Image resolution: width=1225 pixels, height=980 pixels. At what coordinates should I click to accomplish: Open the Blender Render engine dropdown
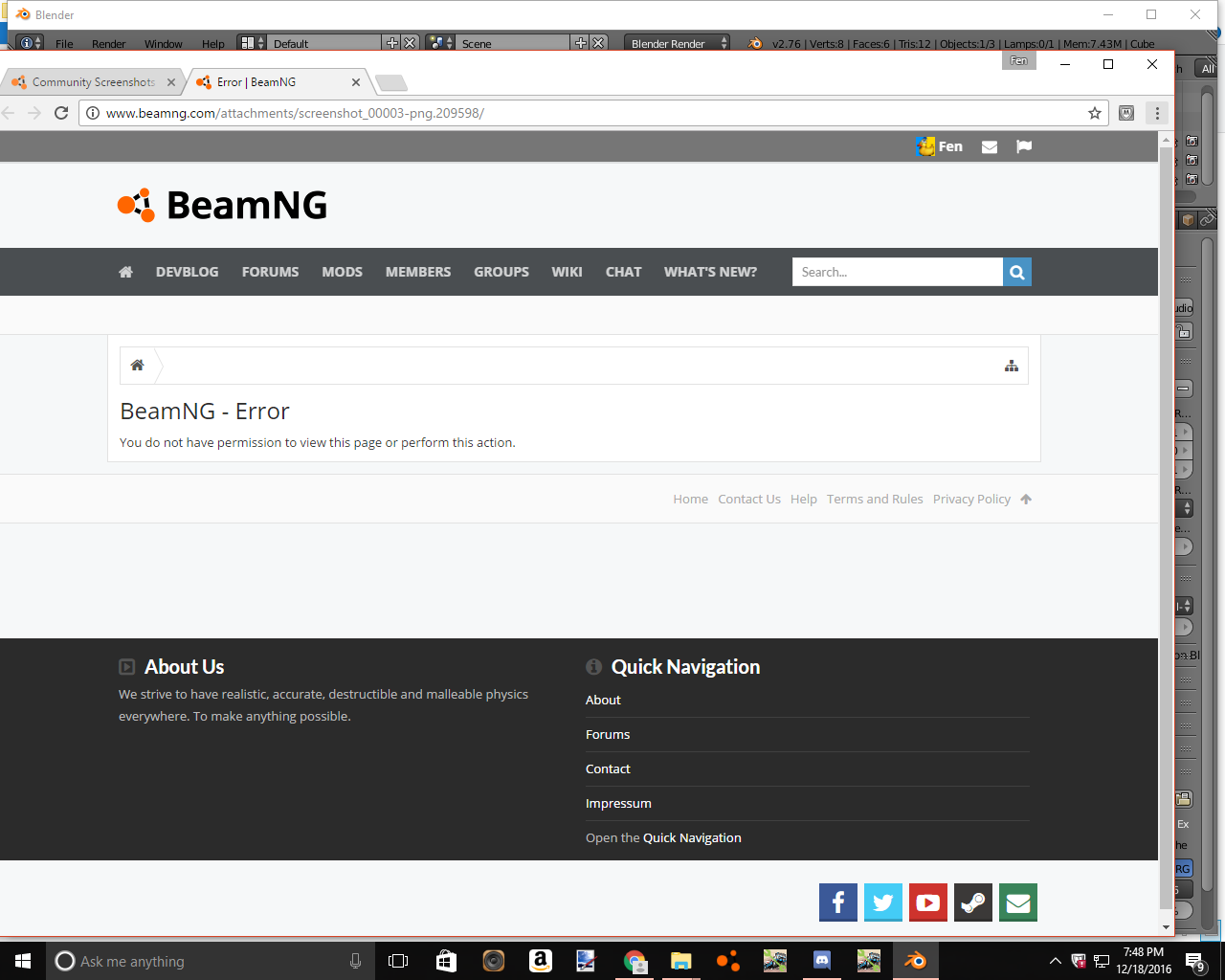point(678,43)
